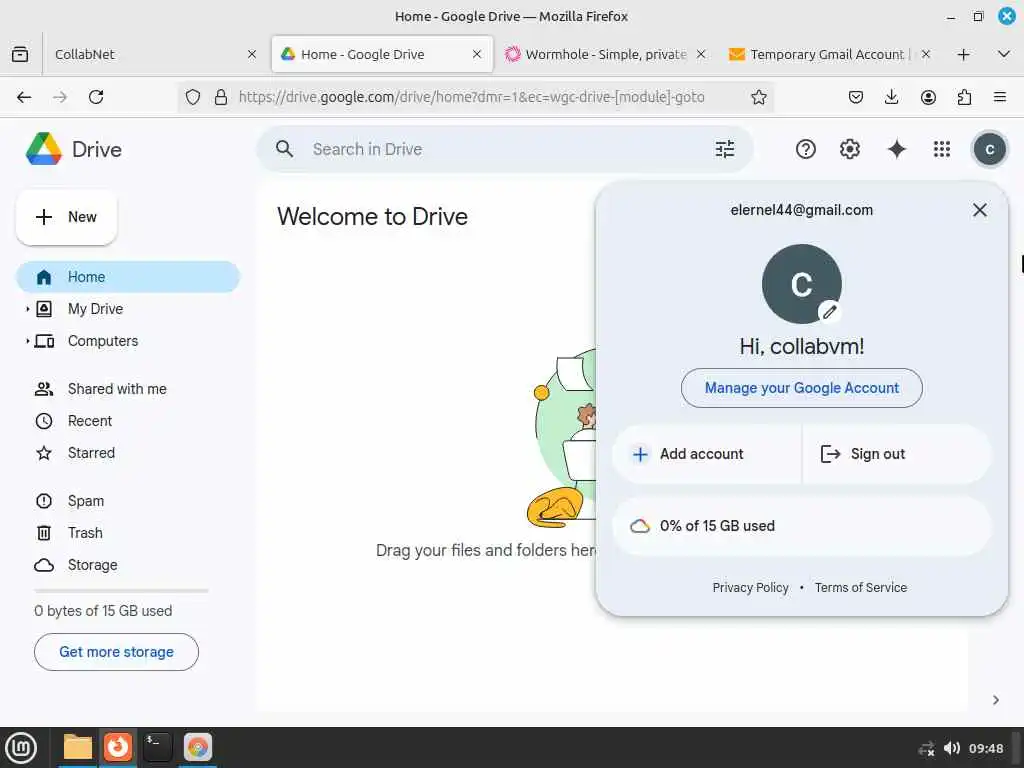Expand Computers tree arrow
Screen dimensions: 1024x768
click(x=27, y=340)
